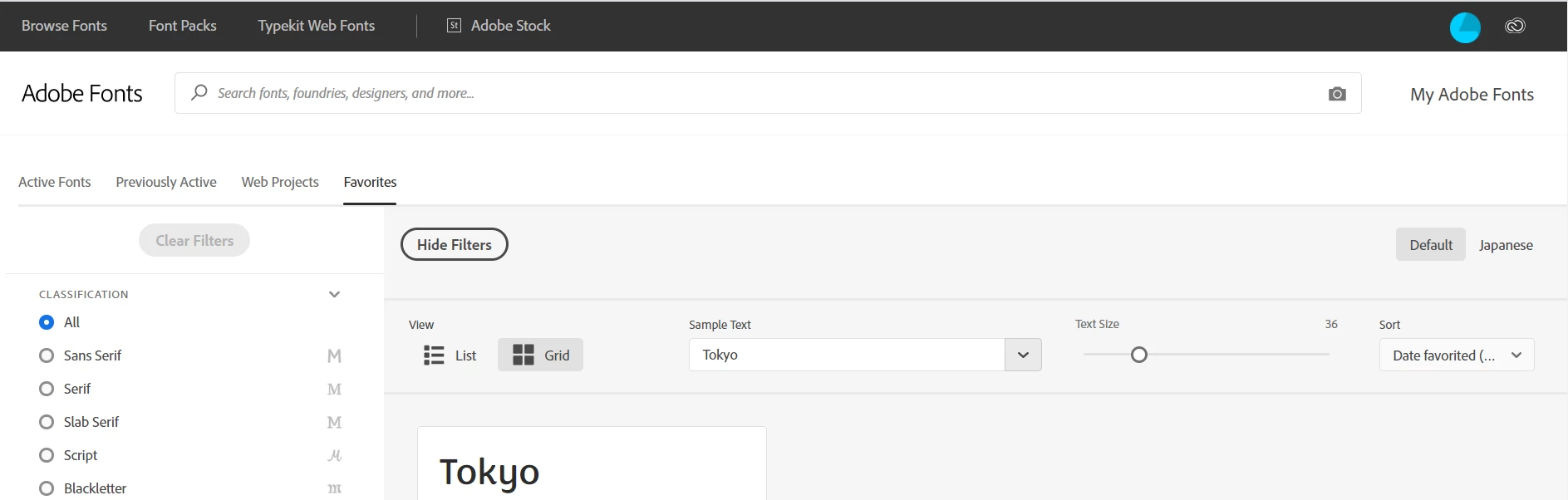The width and height of the screenshot is (1568, 500).
Task: Go to Browse Fonts menu
Action: coord(64,26)
